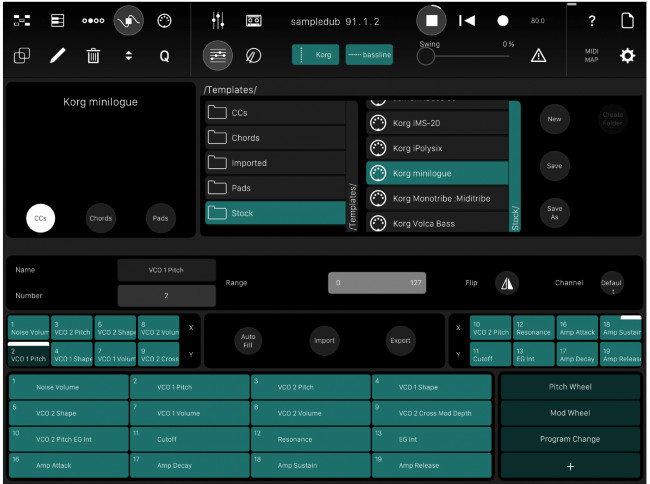Click the record circle button
The height and width of the screenshot is (484, 650).
(x=502, y=20)
